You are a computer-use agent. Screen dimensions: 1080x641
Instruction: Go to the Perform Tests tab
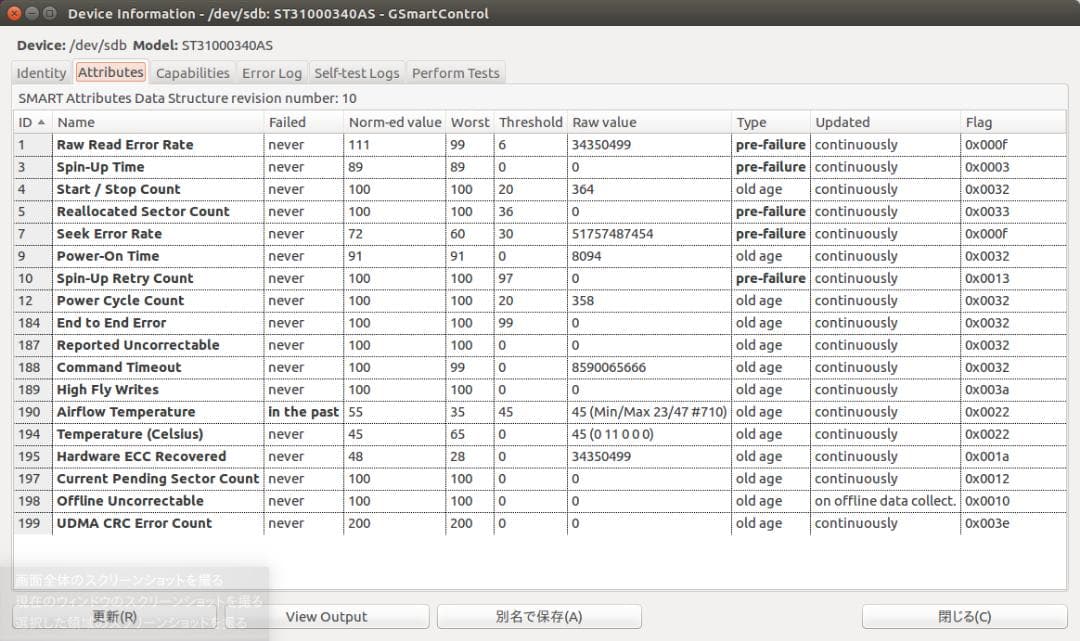[455, 73]
